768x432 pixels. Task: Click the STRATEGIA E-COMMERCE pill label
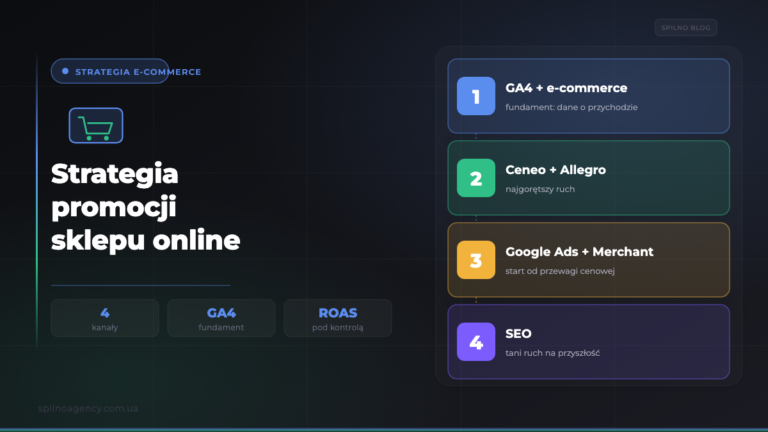point(138,72)
